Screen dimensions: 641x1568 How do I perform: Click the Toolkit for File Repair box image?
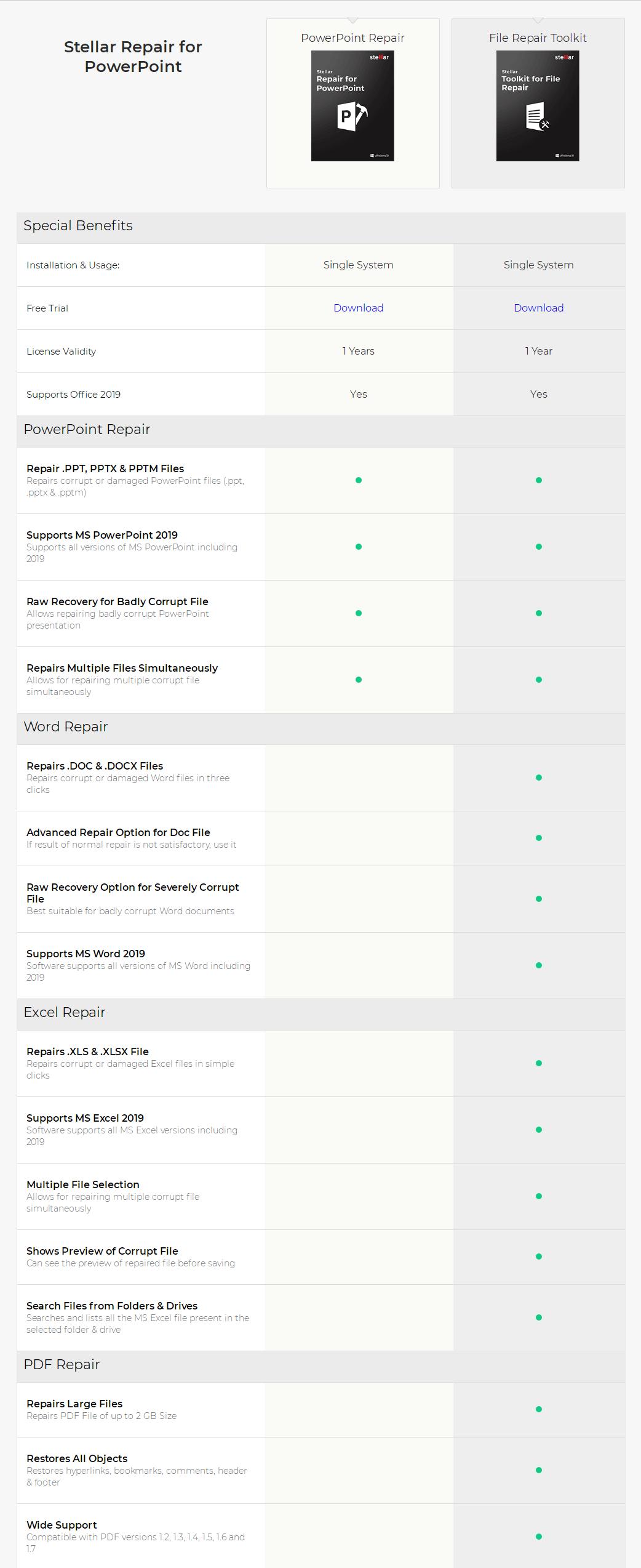coord(538,106)
